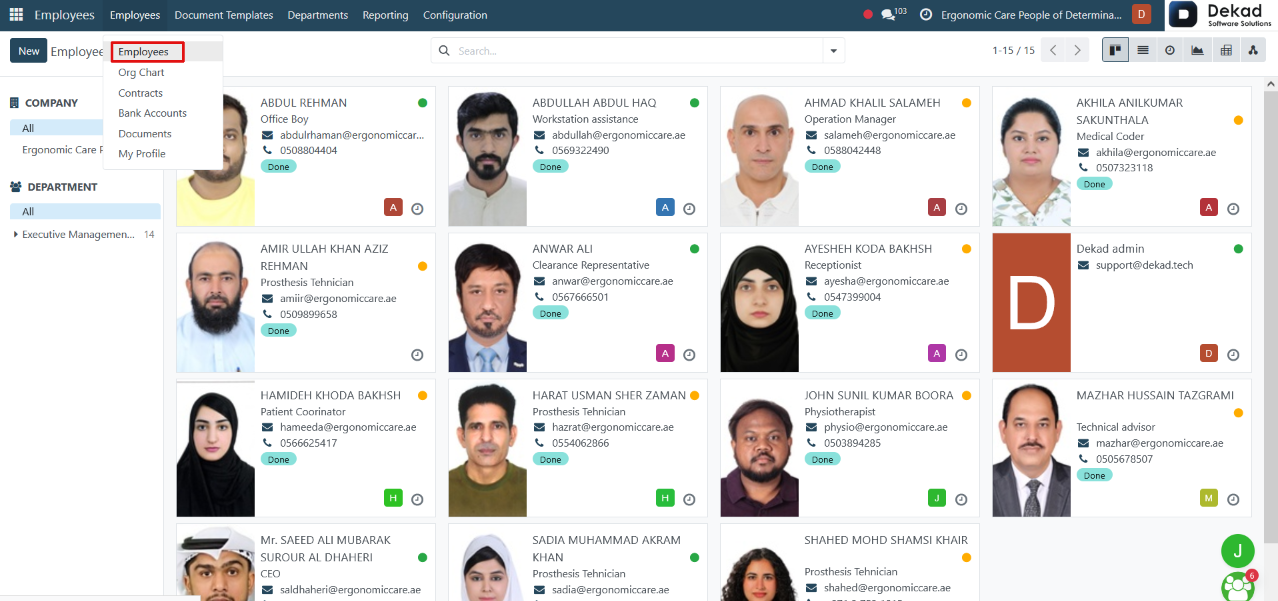Switch to List view
This screenshot has width=1278, height=601.
point(1143,50)
